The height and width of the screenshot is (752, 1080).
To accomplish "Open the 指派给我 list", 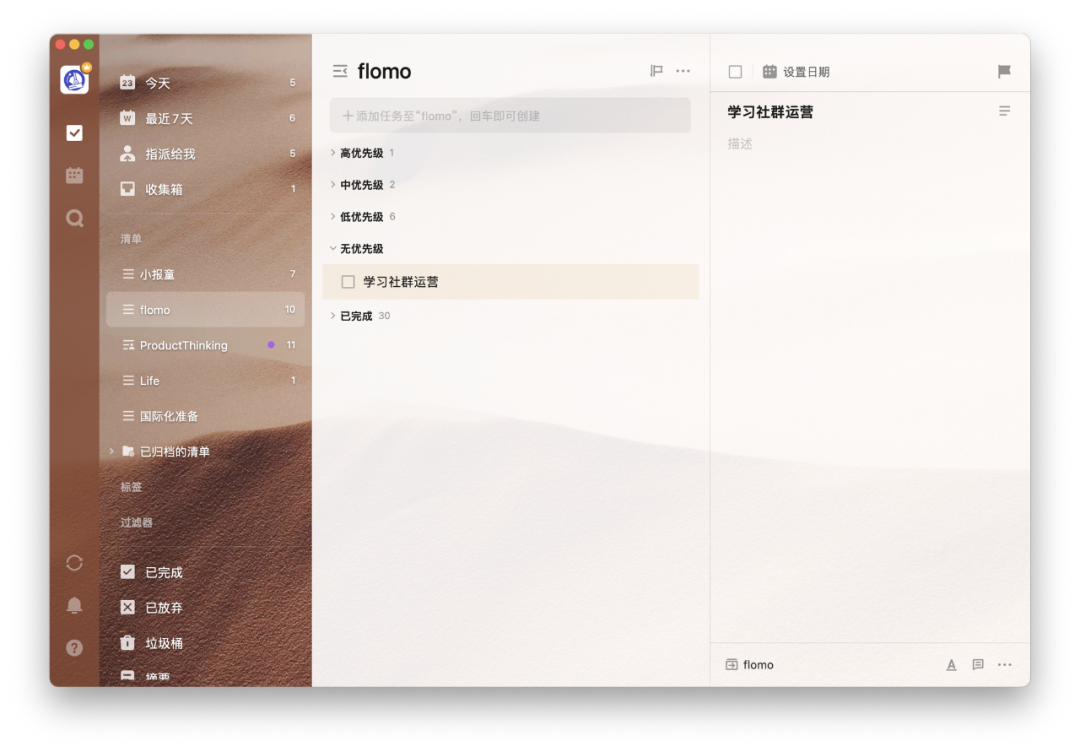I will (205, 154).
